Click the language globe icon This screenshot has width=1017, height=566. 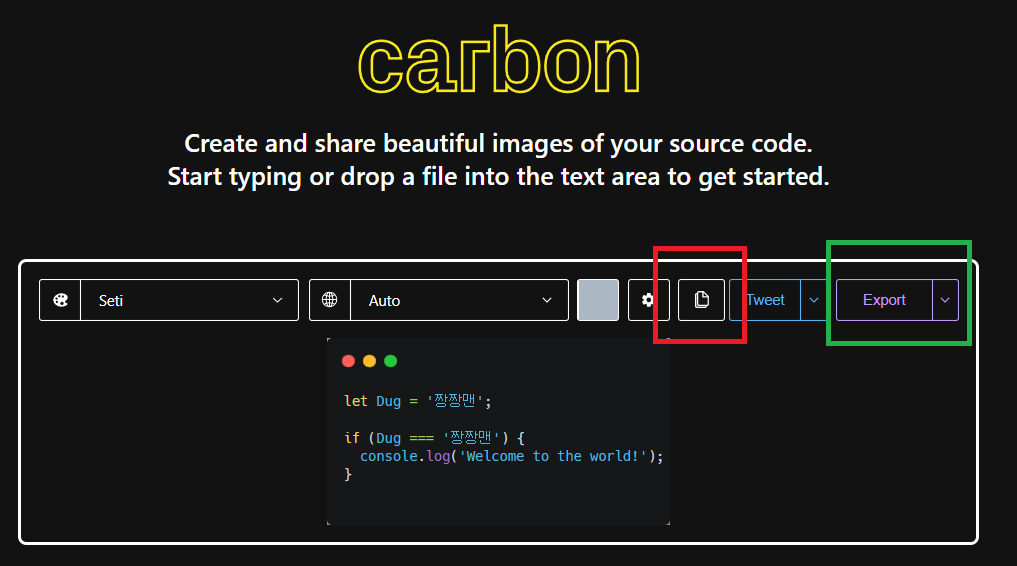tap(329, 300)
